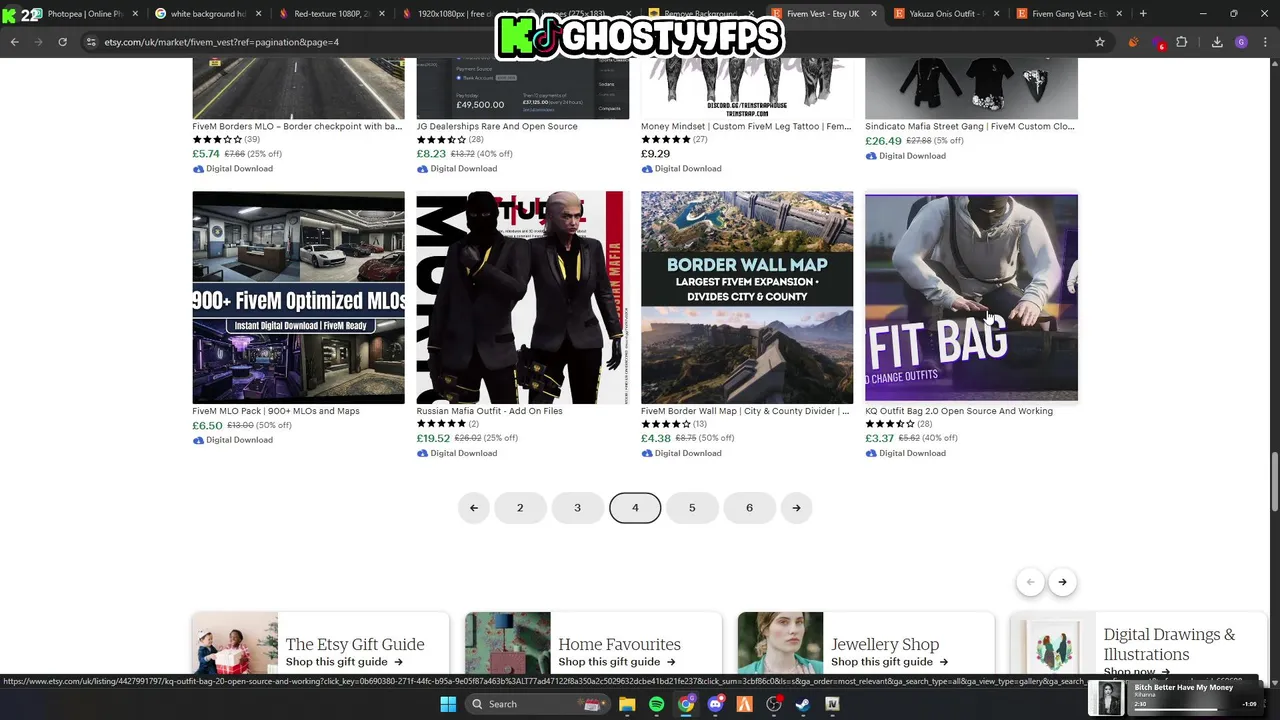The height and width of the screenshot is (720, 1280).
Task: Go to previous results page arrow
Action: [474, 508]
